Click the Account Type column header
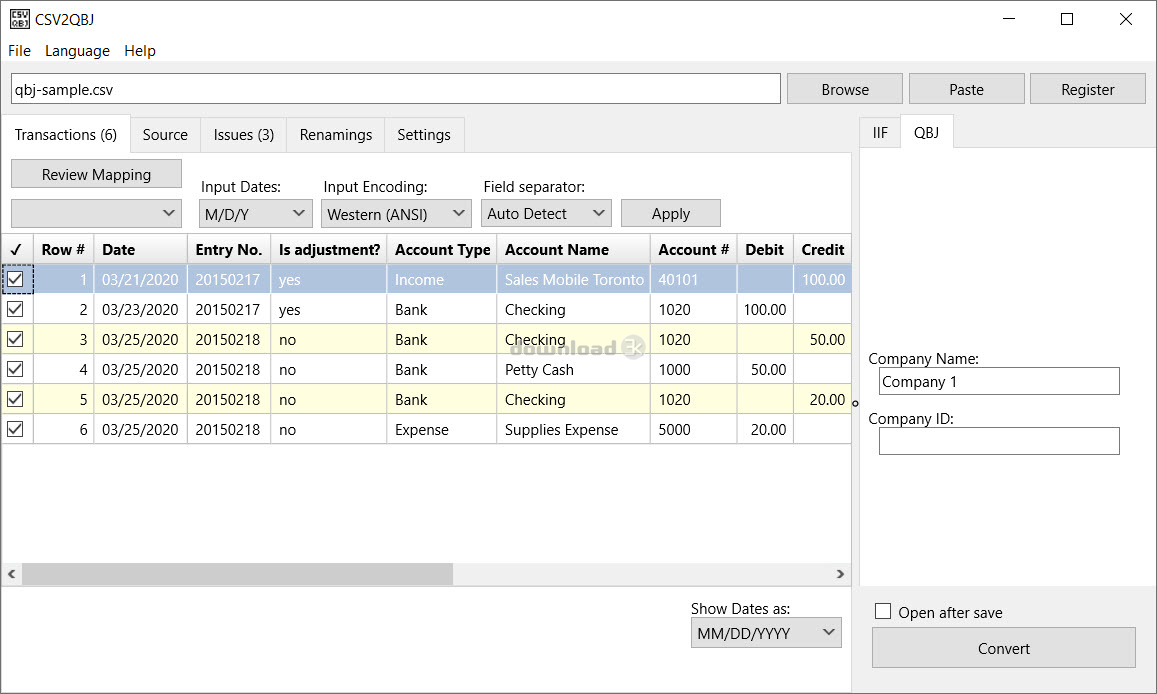Viewport: 1157px width, 694px height. point(442,249)
